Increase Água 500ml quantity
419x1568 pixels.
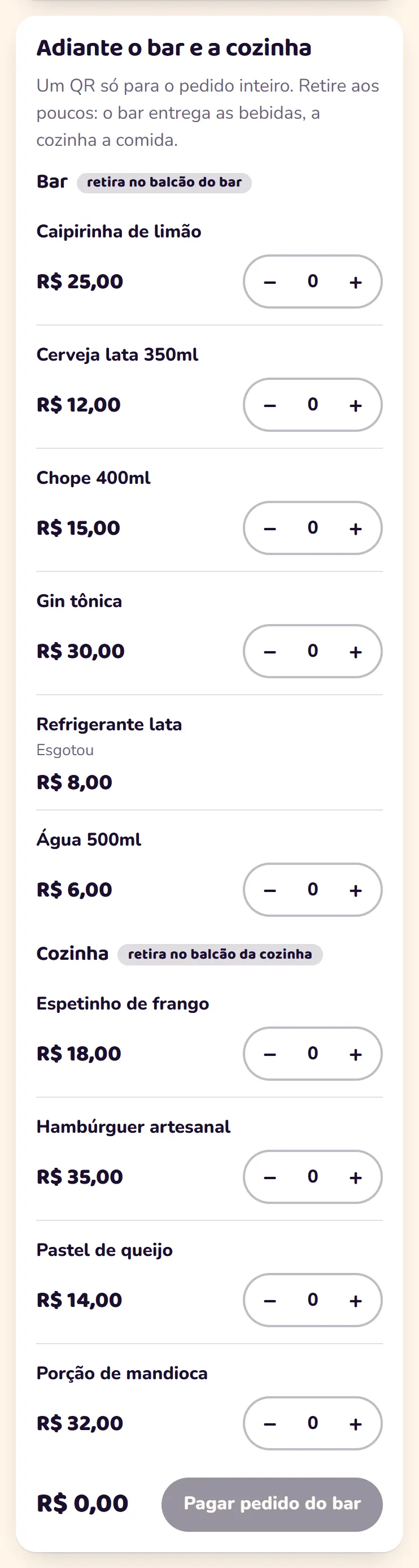pos(356,890)
